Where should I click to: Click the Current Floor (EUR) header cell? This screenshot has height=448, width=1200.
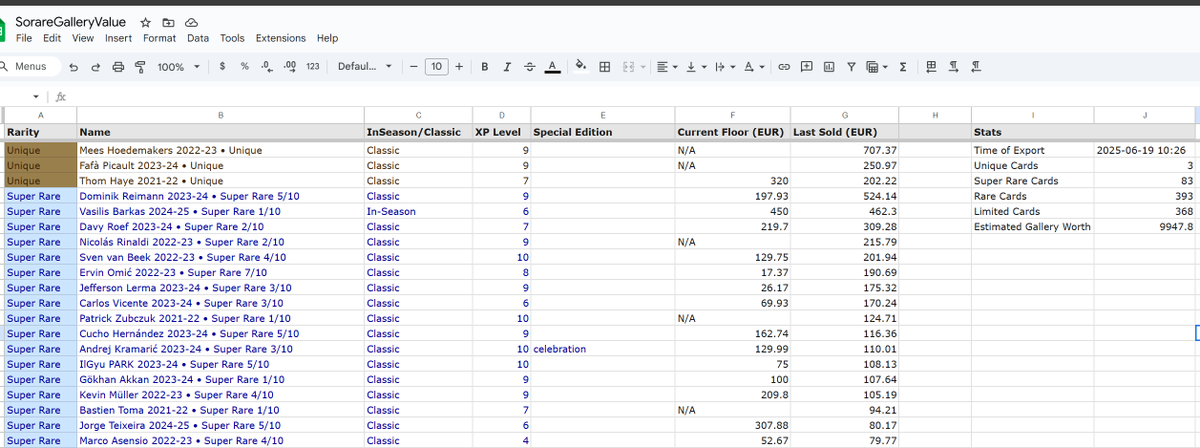[733, 132]
